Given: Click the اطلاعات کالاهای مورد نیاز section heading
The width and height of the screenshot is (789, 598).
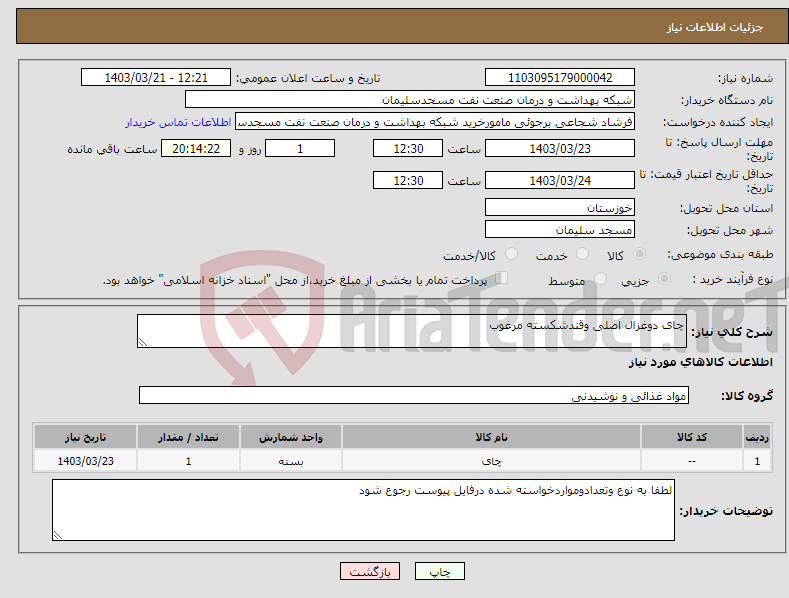Looking at the screenshot, I should pos(700,362).
